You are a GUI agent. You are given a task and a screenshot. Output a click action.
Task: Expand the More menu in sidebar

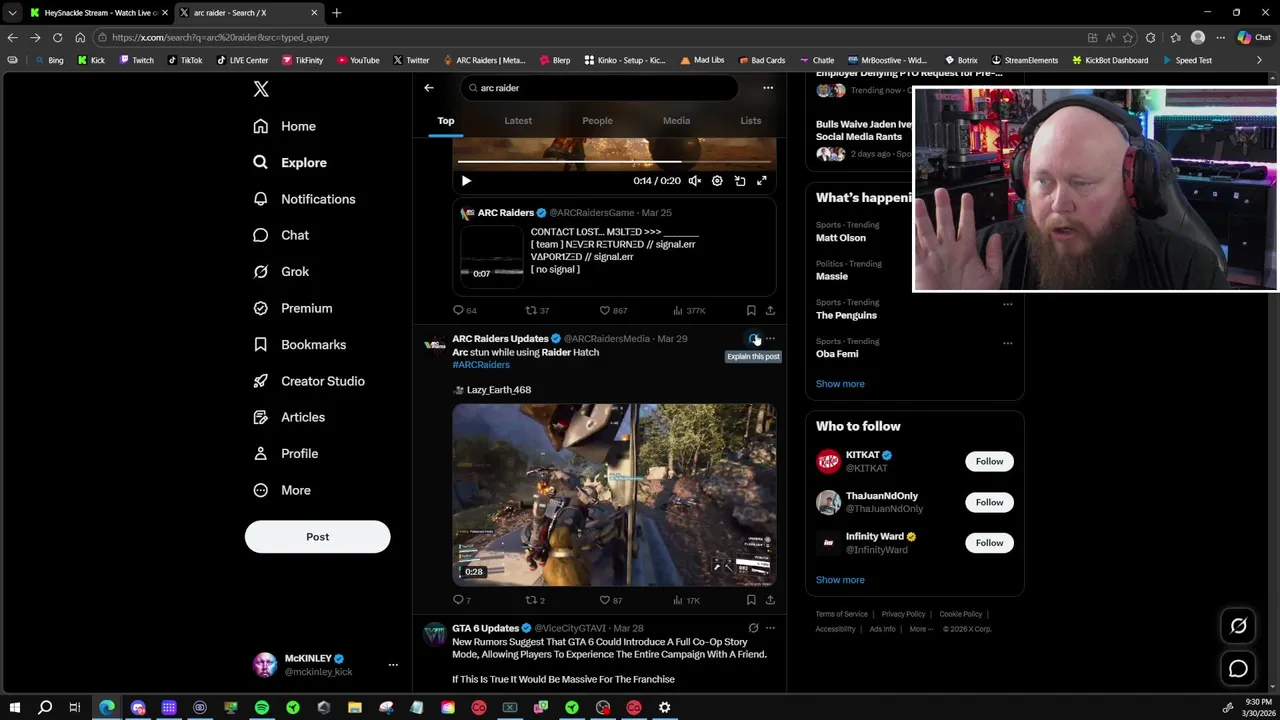[282, 490]
